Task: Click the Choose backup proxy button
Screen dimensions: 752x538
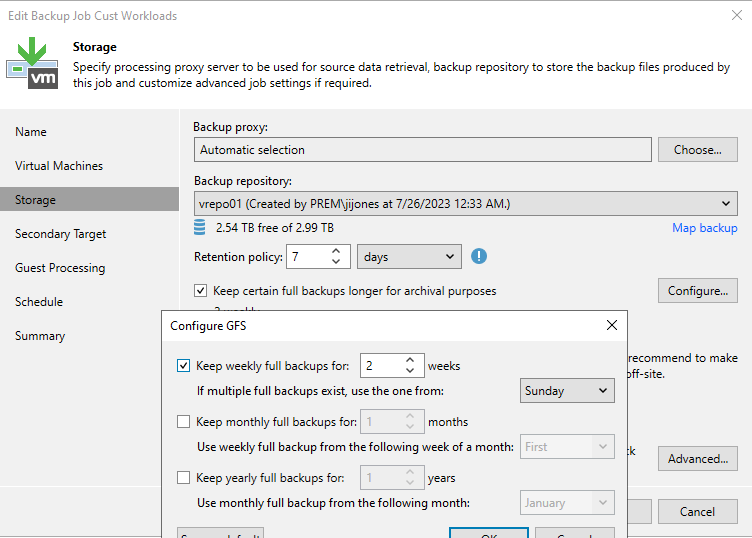Action: coord(697,150)
